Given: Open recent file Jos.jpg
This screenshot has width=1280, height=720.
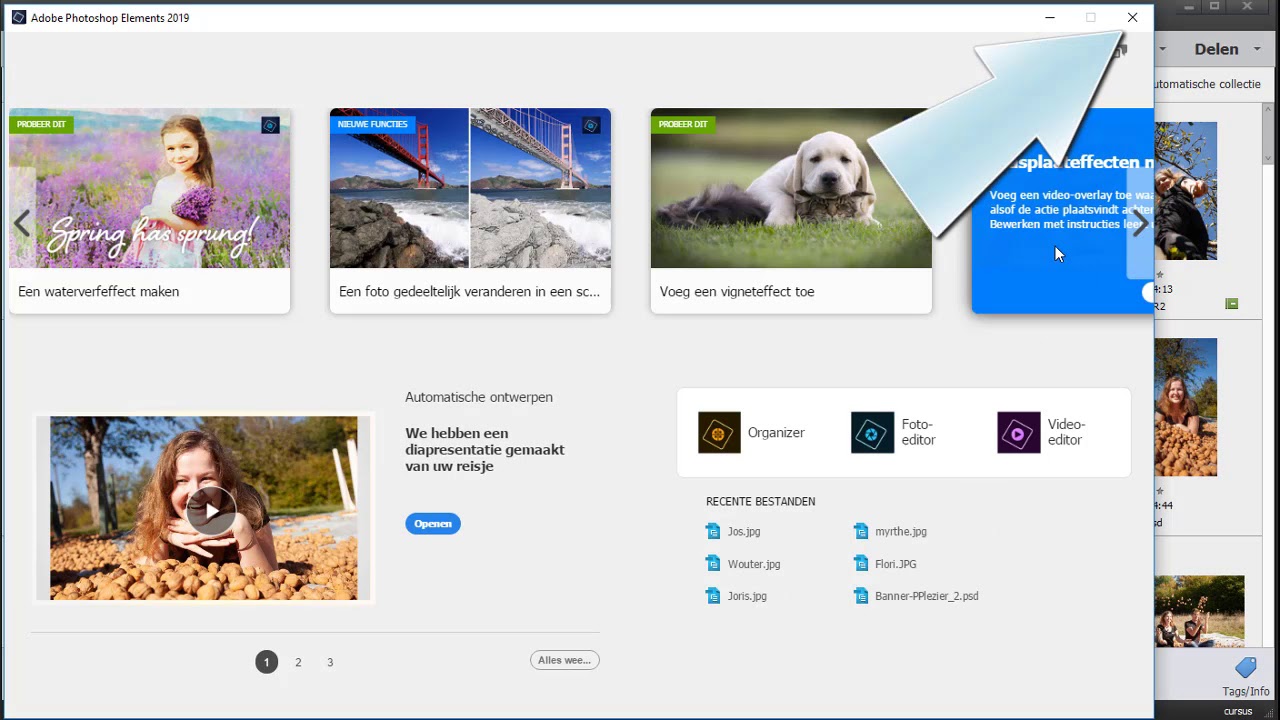Looking at the screenshot, I should (733, 532).
